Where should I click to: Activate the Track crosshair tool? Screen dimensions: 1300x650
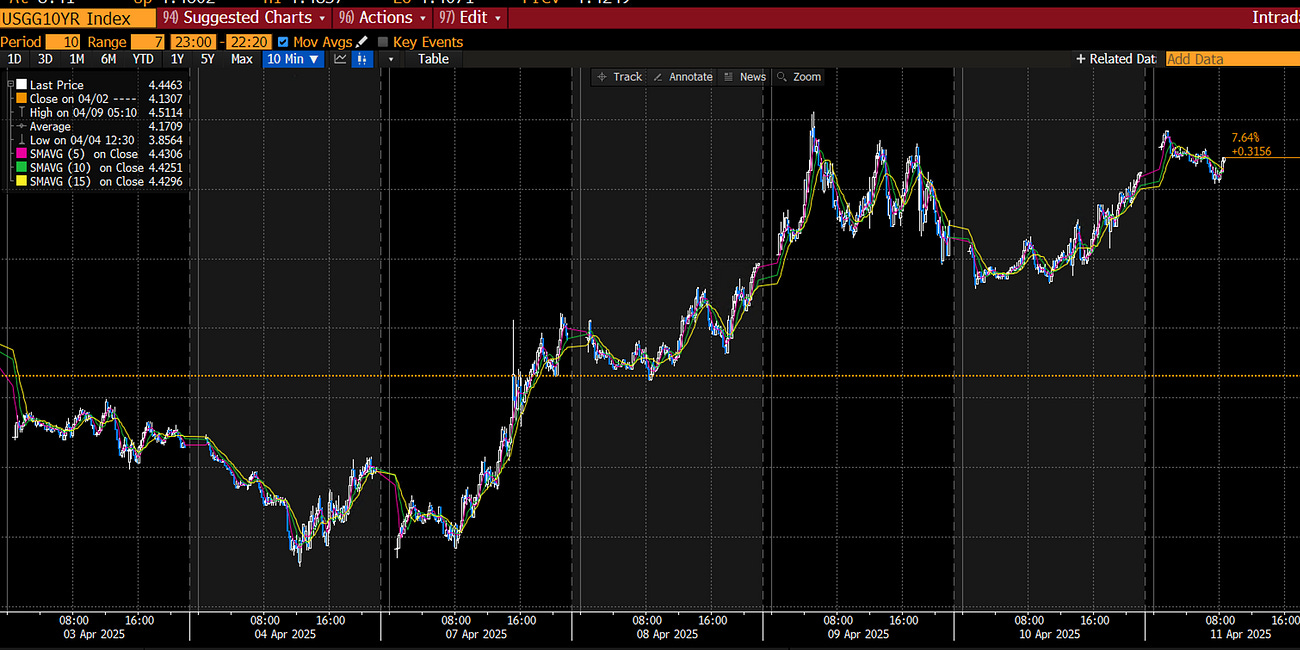[619, 77]
